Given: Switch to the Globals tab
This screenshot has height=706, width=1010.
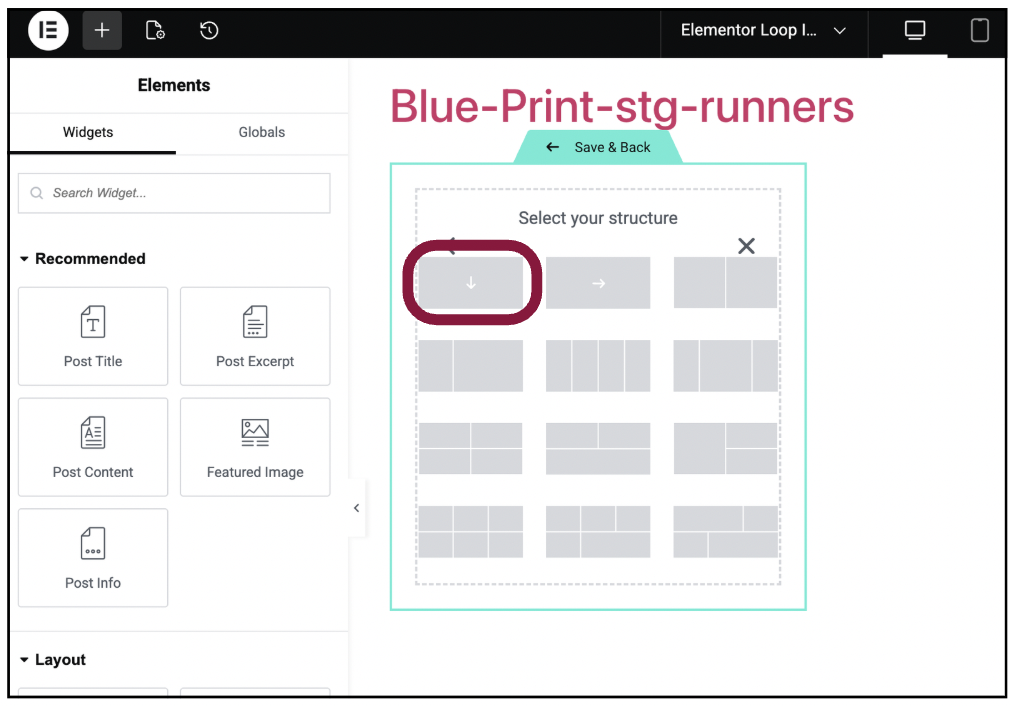Looking at the screenshot, I should [x=262, y=132].
